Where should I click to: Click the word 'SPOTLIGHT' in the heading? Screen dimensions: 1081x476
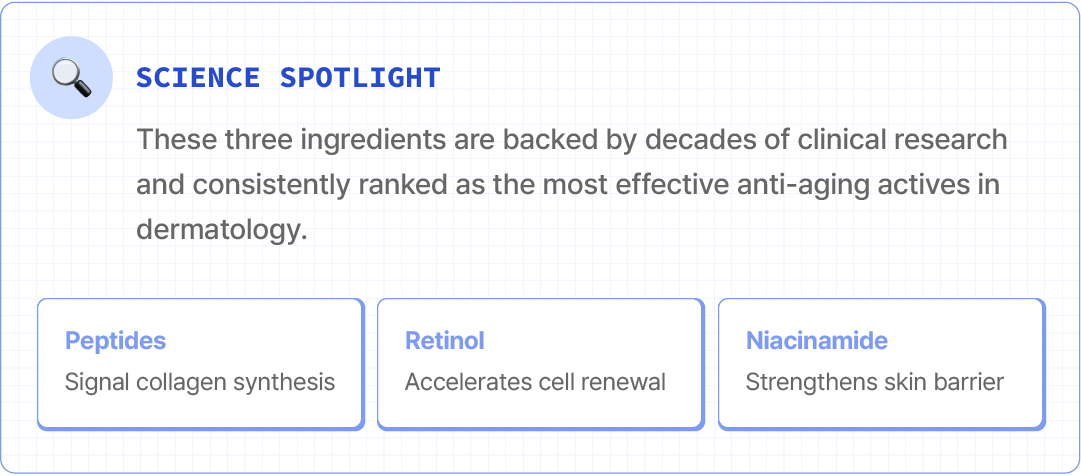(360, 78)
